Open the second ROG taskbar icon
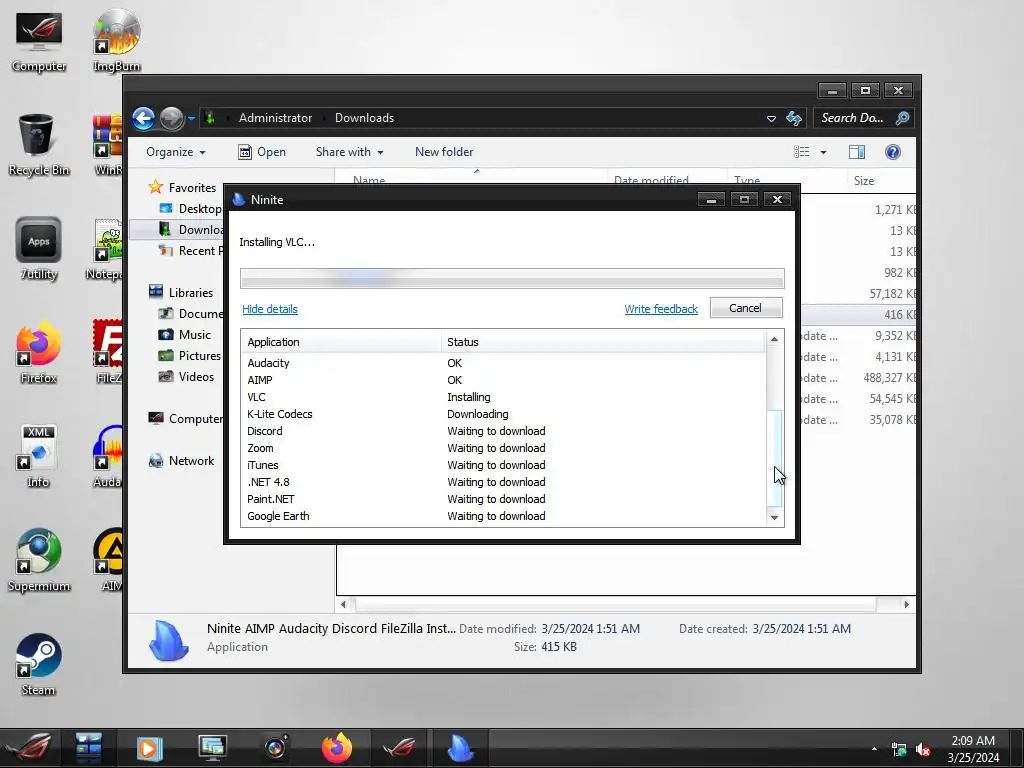 [398, 748]
